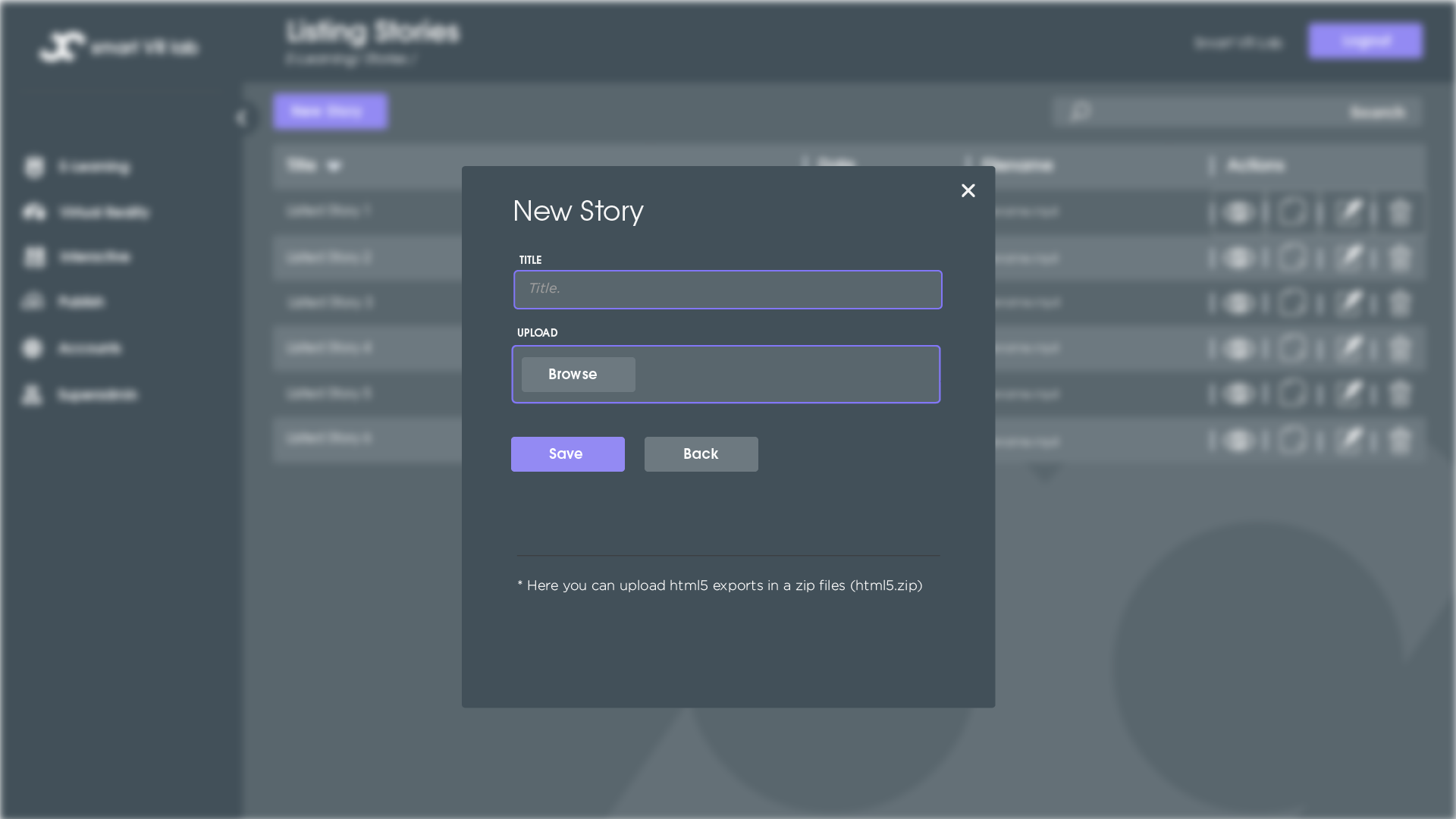Collapse the sidebar with the chevron arrow
The width and height of the screenshot is (1456, 819).
[x=241, y=118]
